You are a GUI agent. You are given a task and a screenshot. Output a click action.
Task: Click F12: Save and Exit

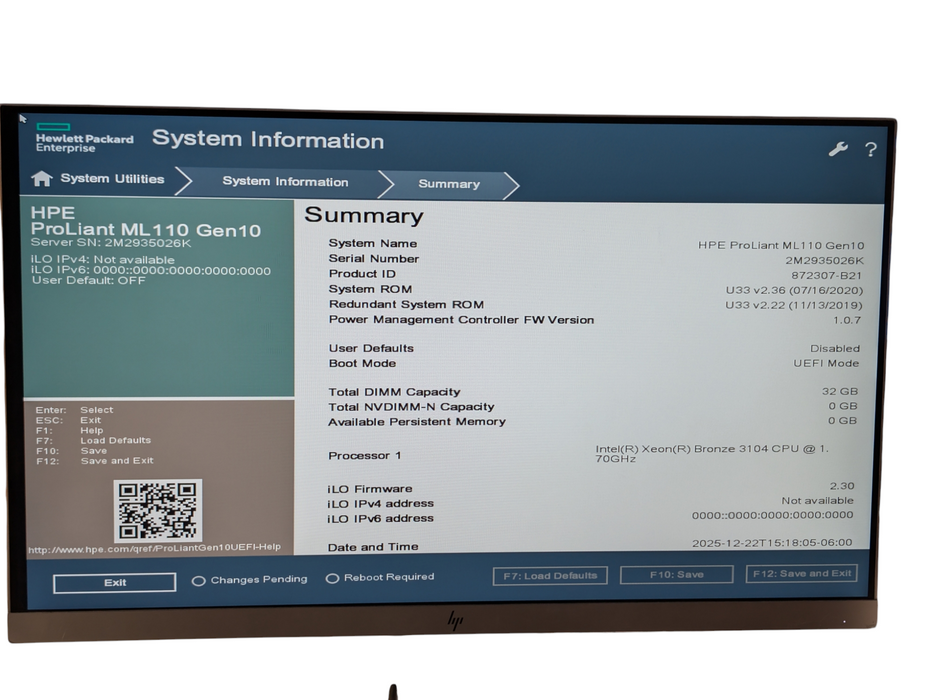(802, 574)
